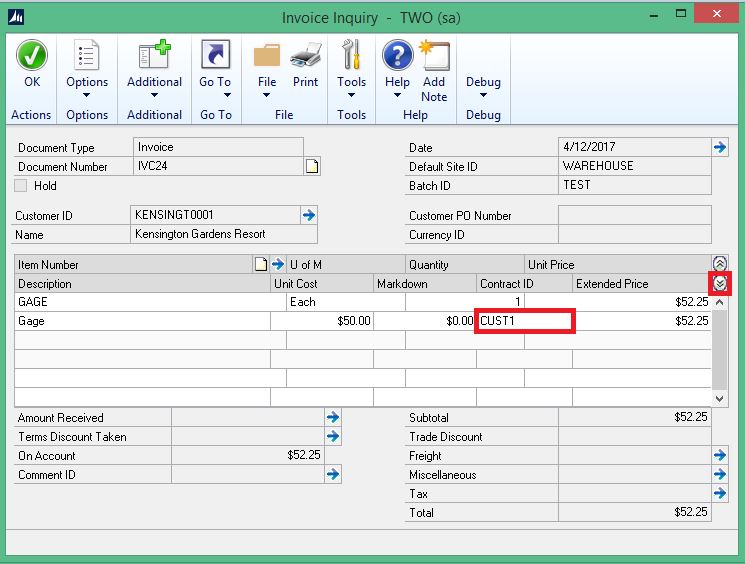Click the Help button label
745x564 pixels.
click(397, 82)
